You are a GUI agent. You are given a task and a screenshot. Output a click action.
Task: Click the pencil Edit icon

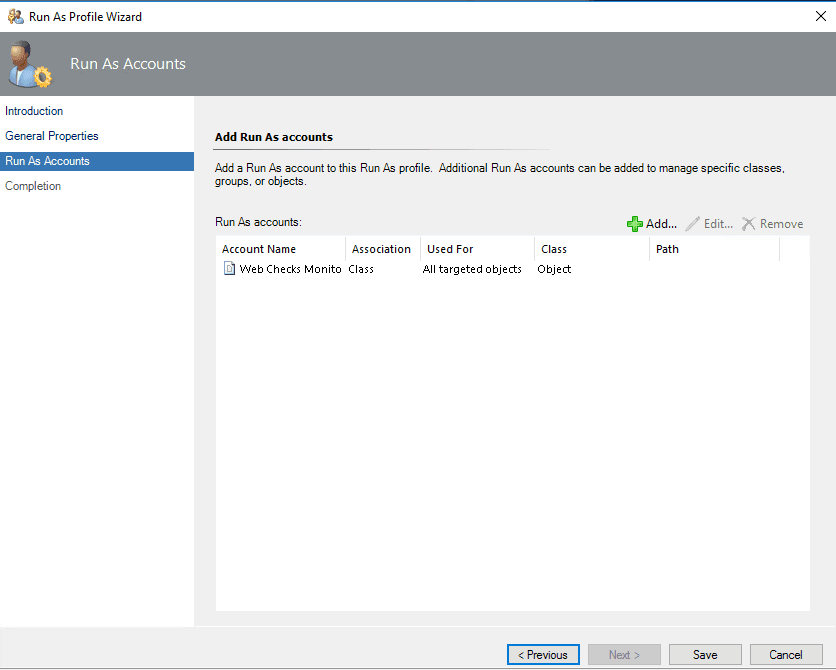point(692,224)
